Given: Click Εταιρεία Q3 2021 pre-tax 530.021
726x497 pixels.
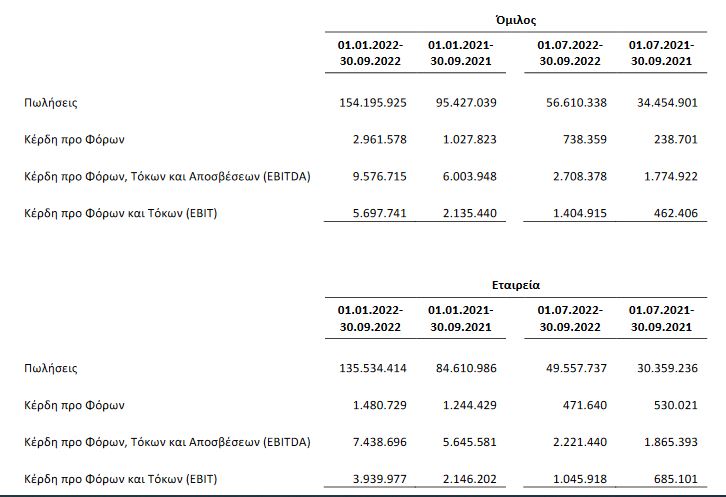Looking at the screenshot, I should (668, 405).
